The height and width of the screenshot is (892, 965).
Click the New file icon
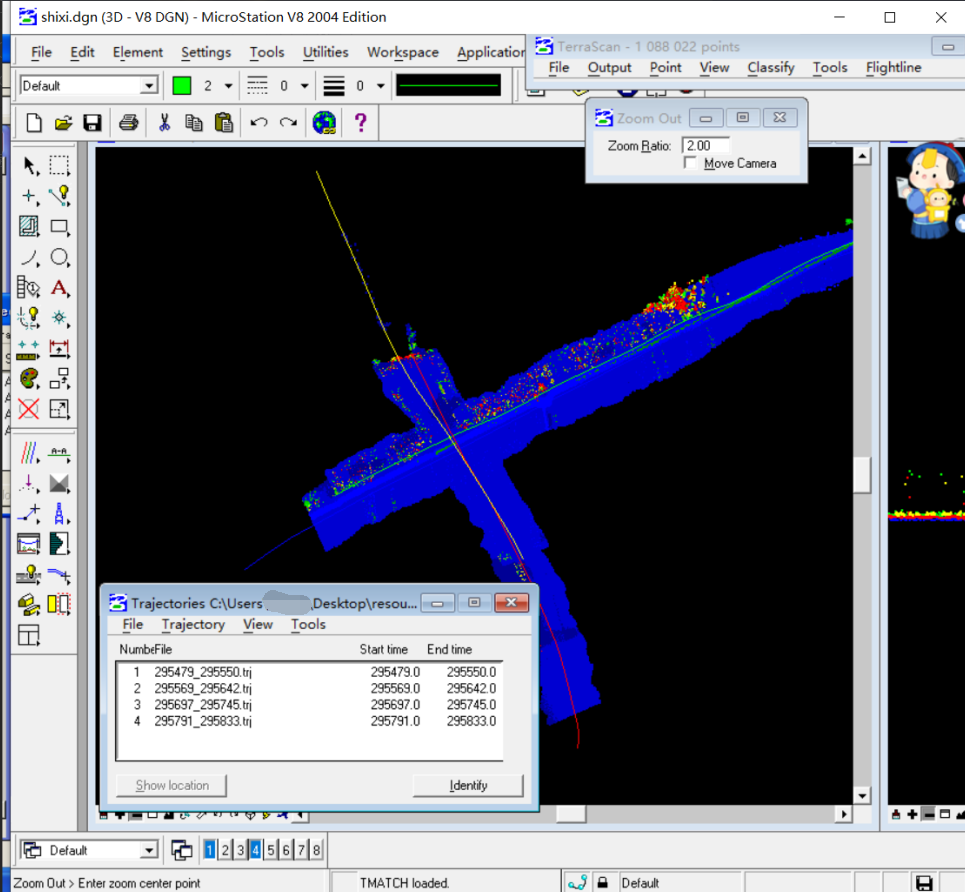(x=34, y=123)
